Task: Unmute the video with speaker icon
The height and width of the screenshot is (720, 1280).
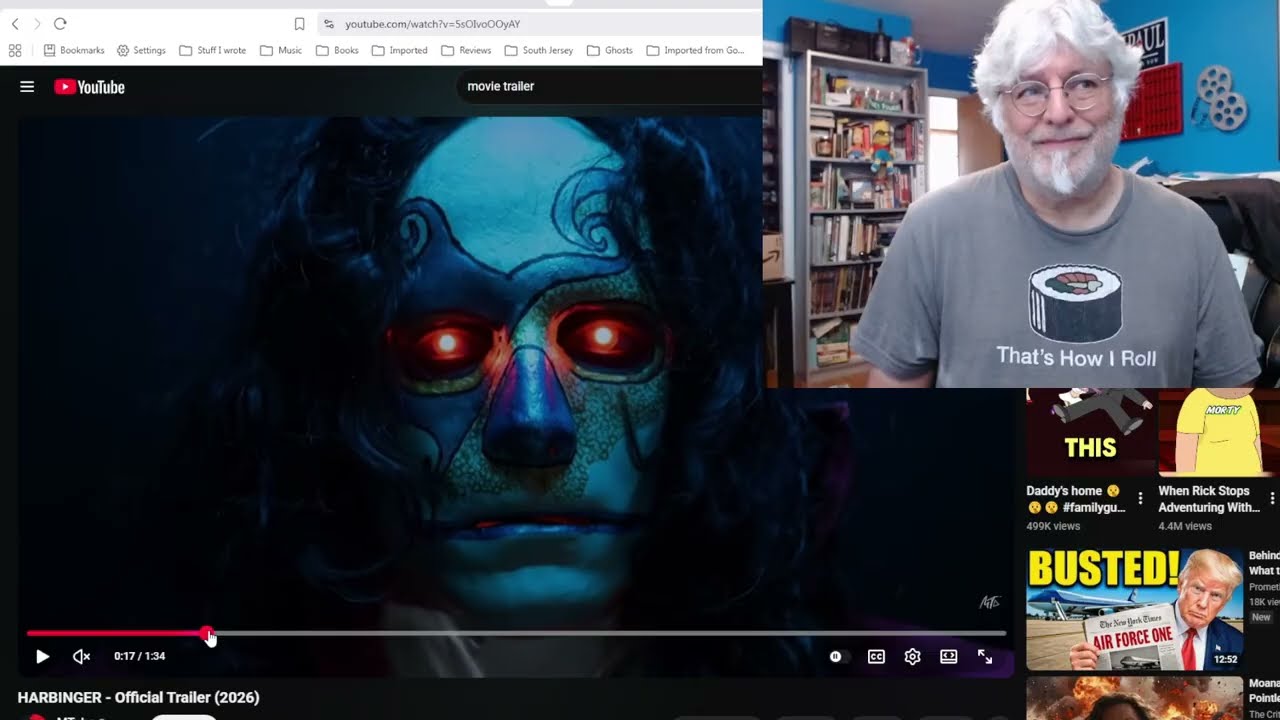Action: (x=82, y=656)
